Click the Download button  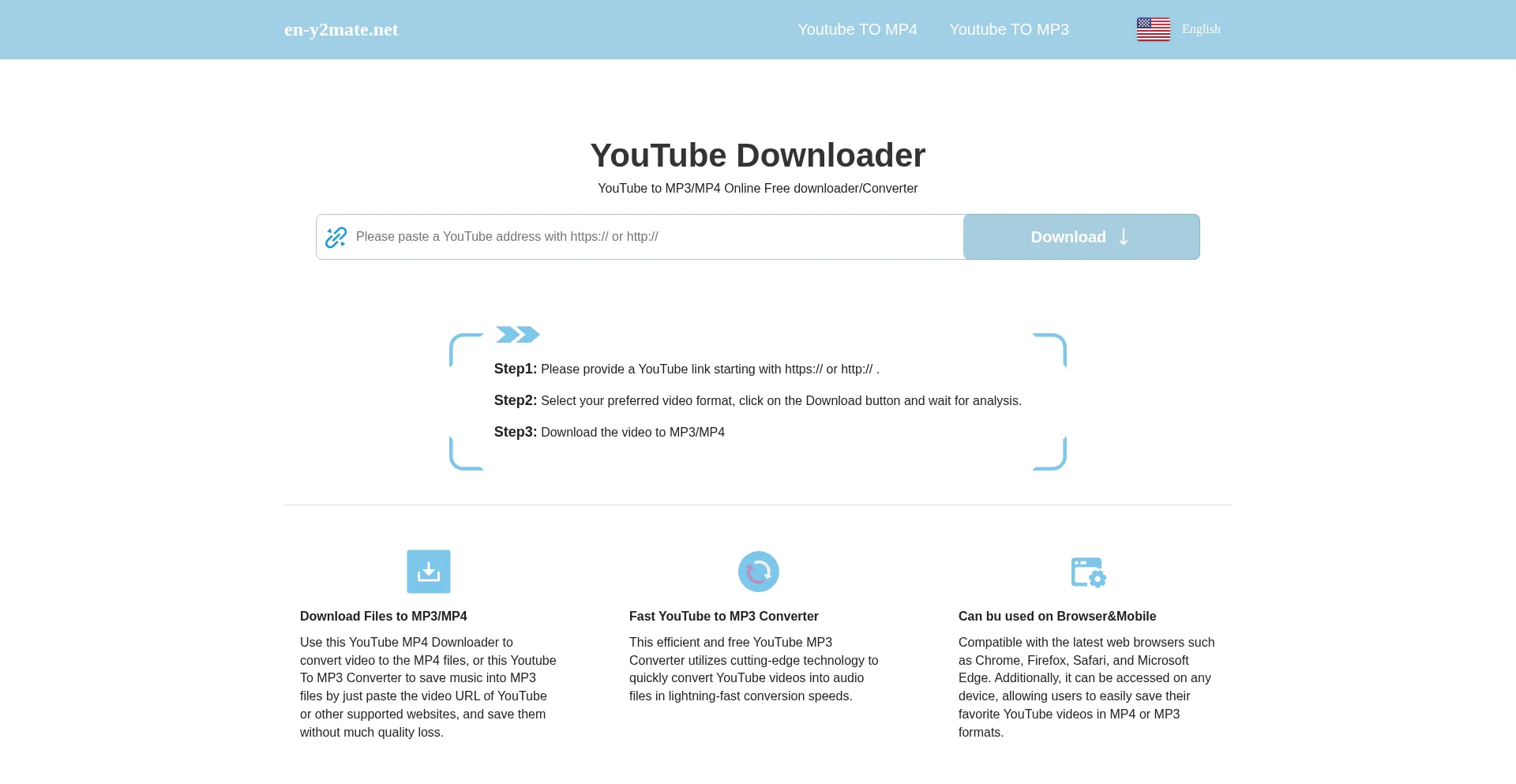click(x=1081, y=237)
